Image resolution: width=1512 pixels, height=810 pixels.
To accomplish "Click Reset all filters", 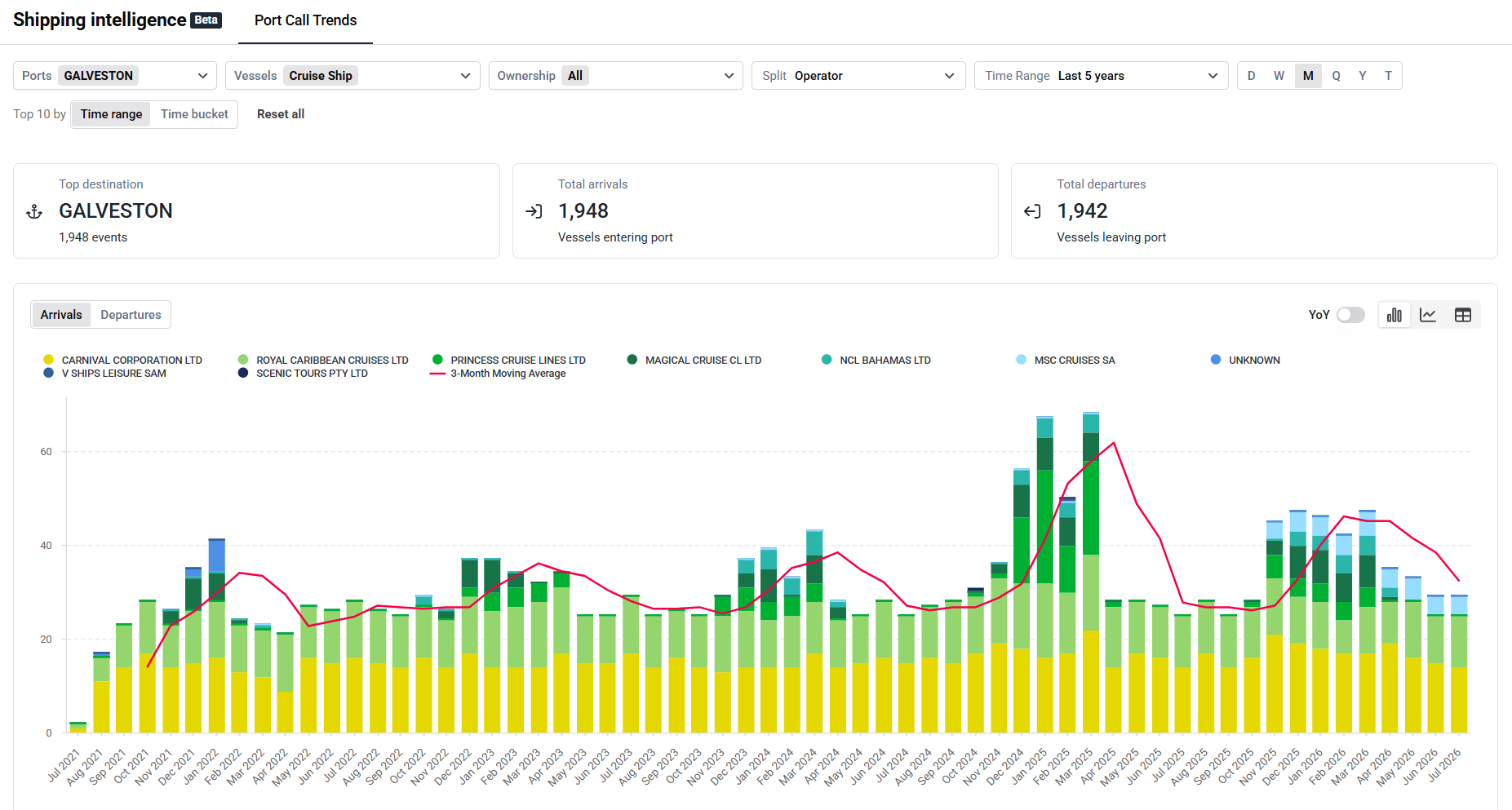I will 281,114.
